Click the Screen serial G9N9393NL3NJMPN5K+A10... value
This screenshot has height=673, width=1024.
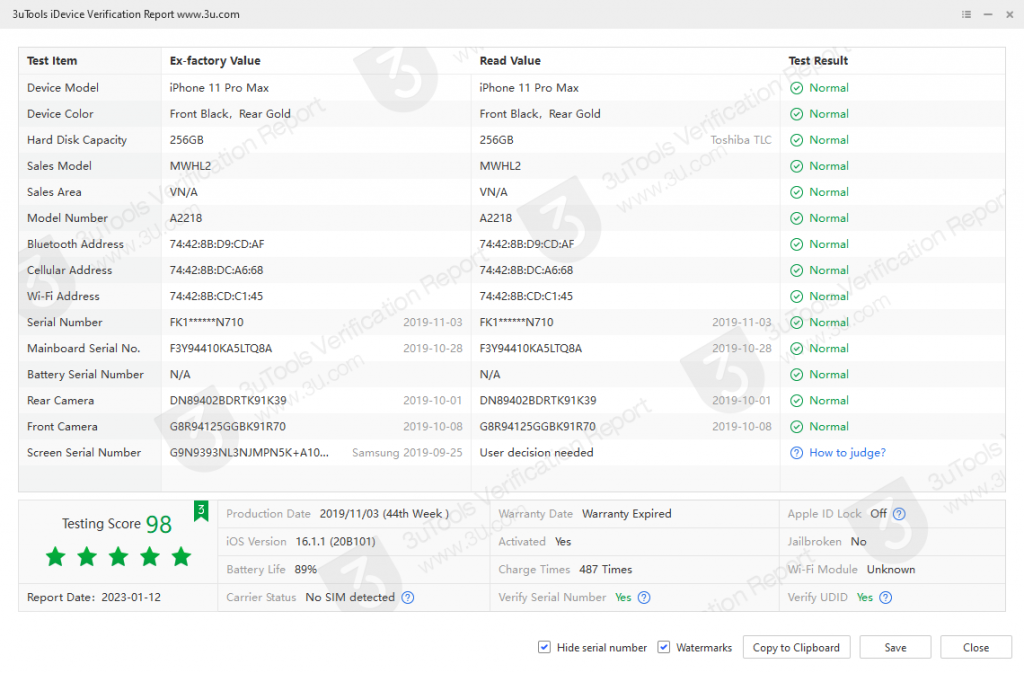(249, 452)
